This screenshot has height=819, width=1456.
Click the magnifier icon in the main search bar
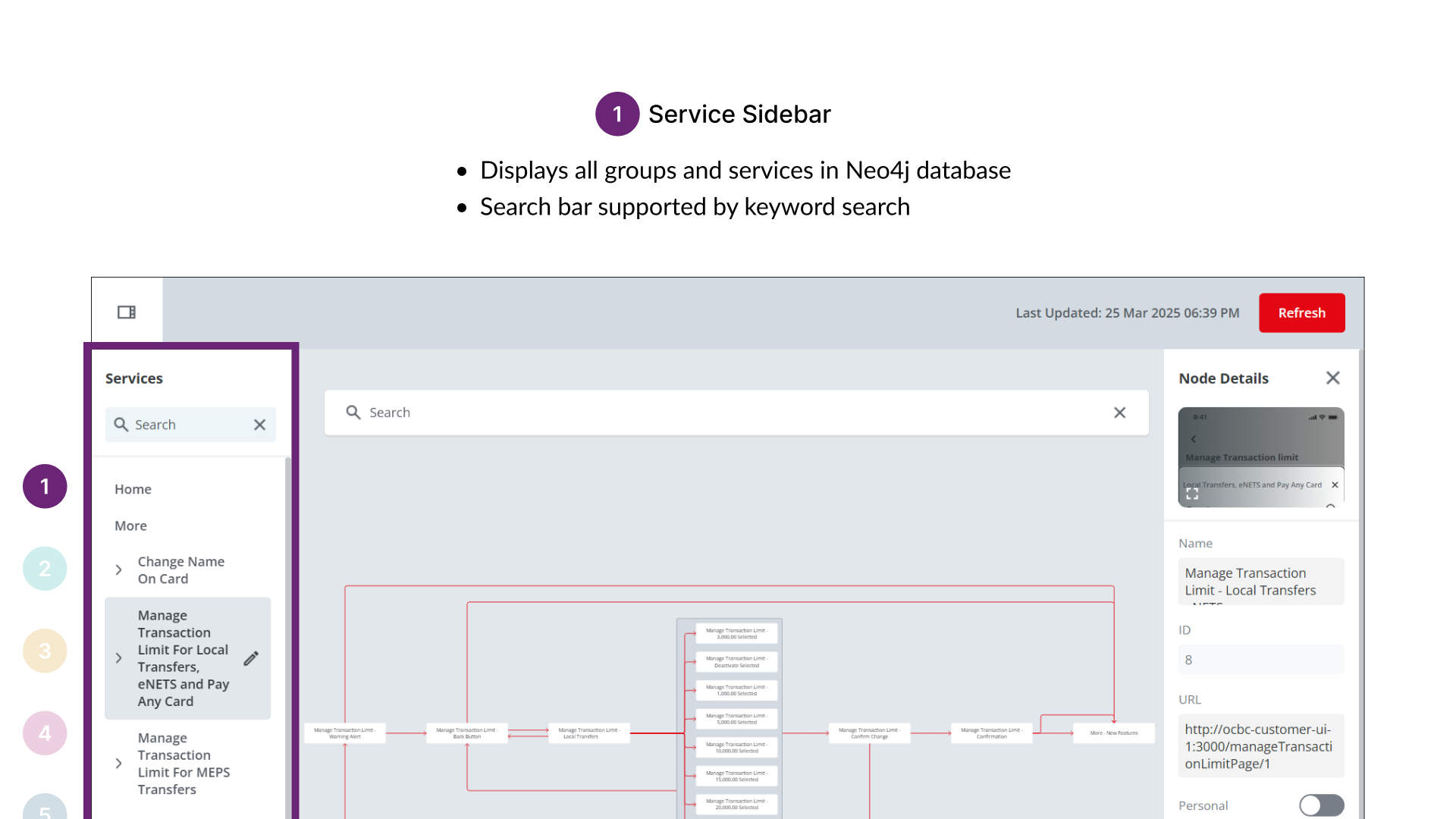(353, 413)
